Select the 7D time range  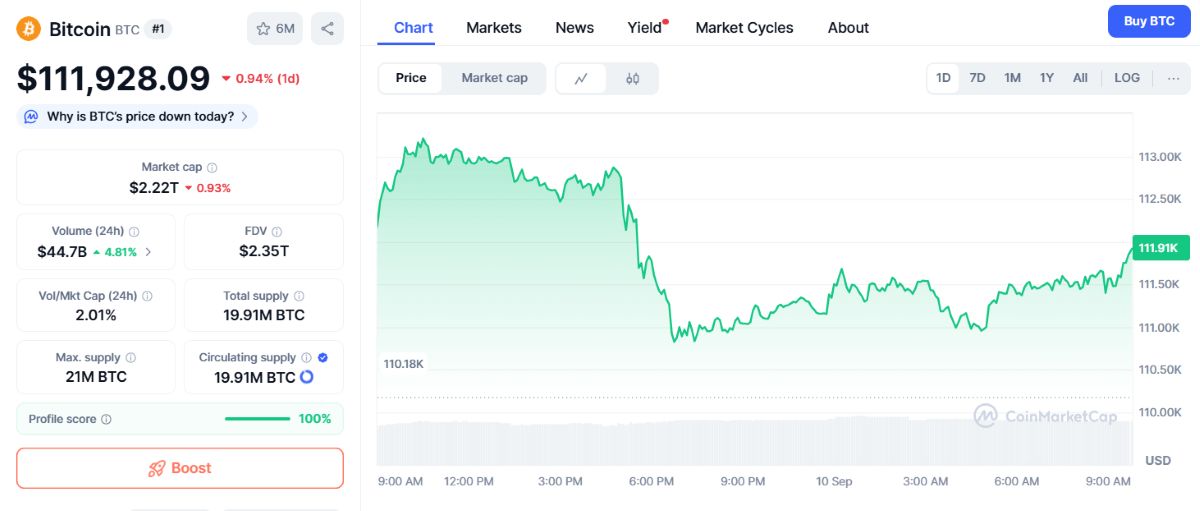978,78
